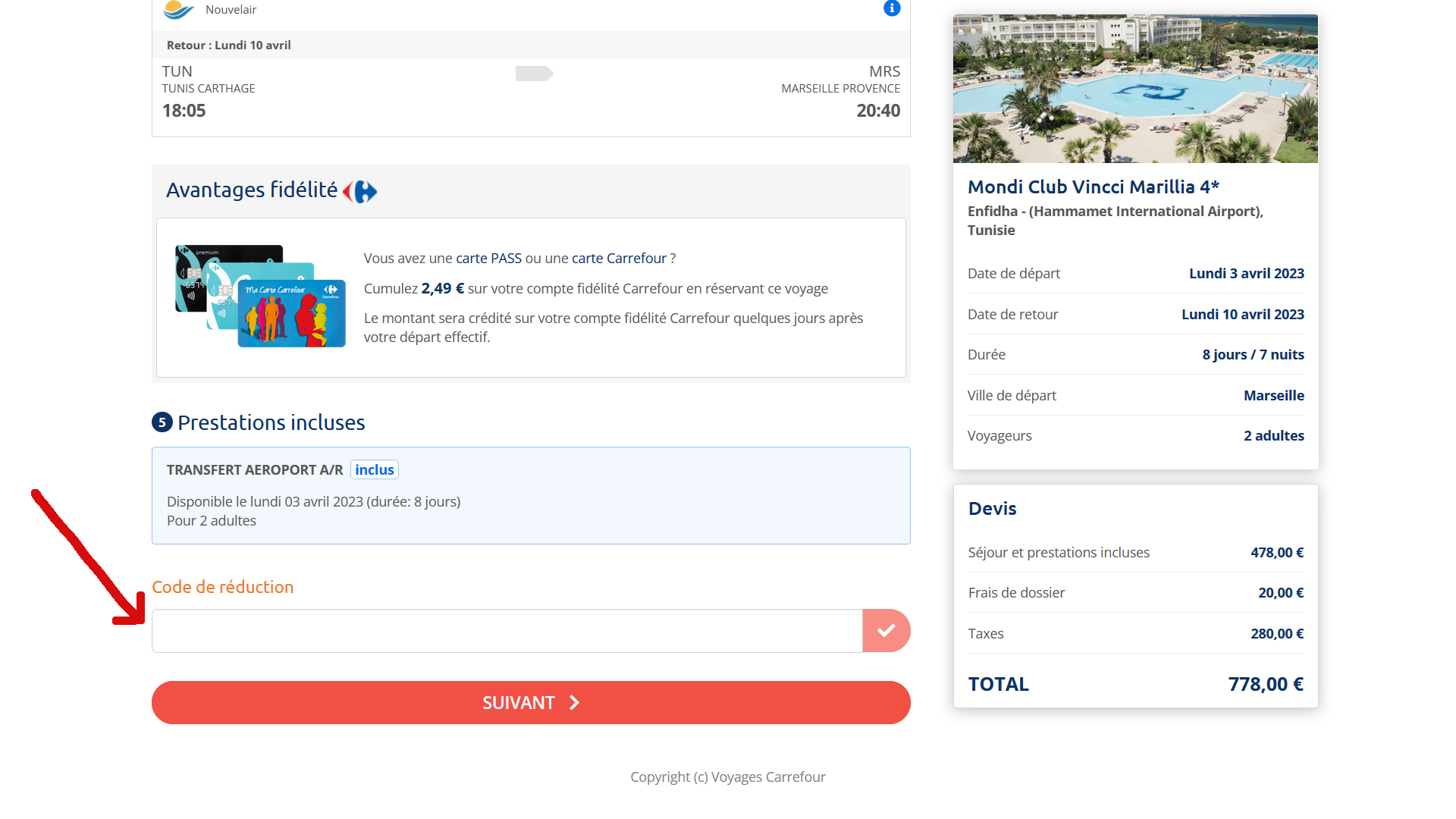Click the departure city Marseille value
Viewport: 1456px width, 819px height.
point(1274,395)
